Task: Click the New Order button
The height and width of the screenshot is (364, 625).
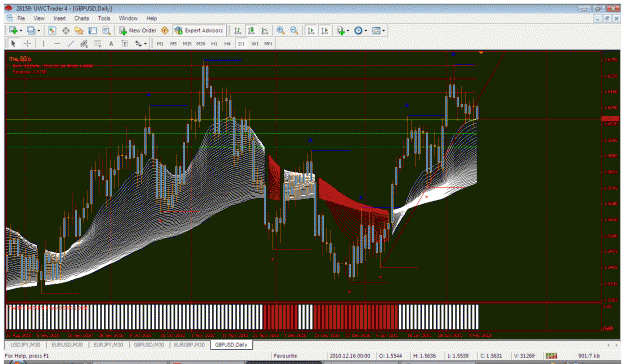Action: 138,31
